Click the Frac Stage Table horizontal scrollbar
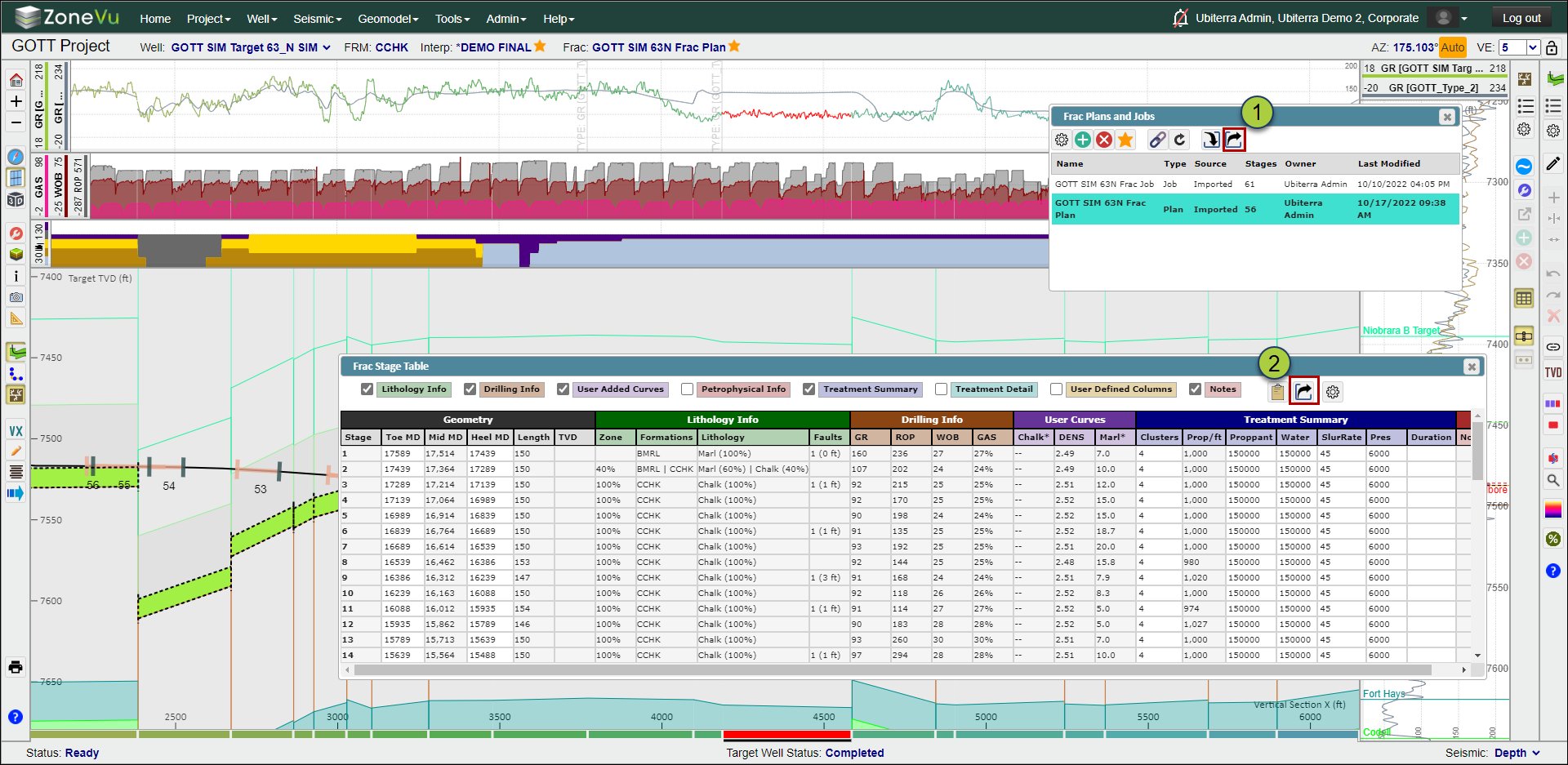This screenshot has width=1568, height=765. (893, 669)
